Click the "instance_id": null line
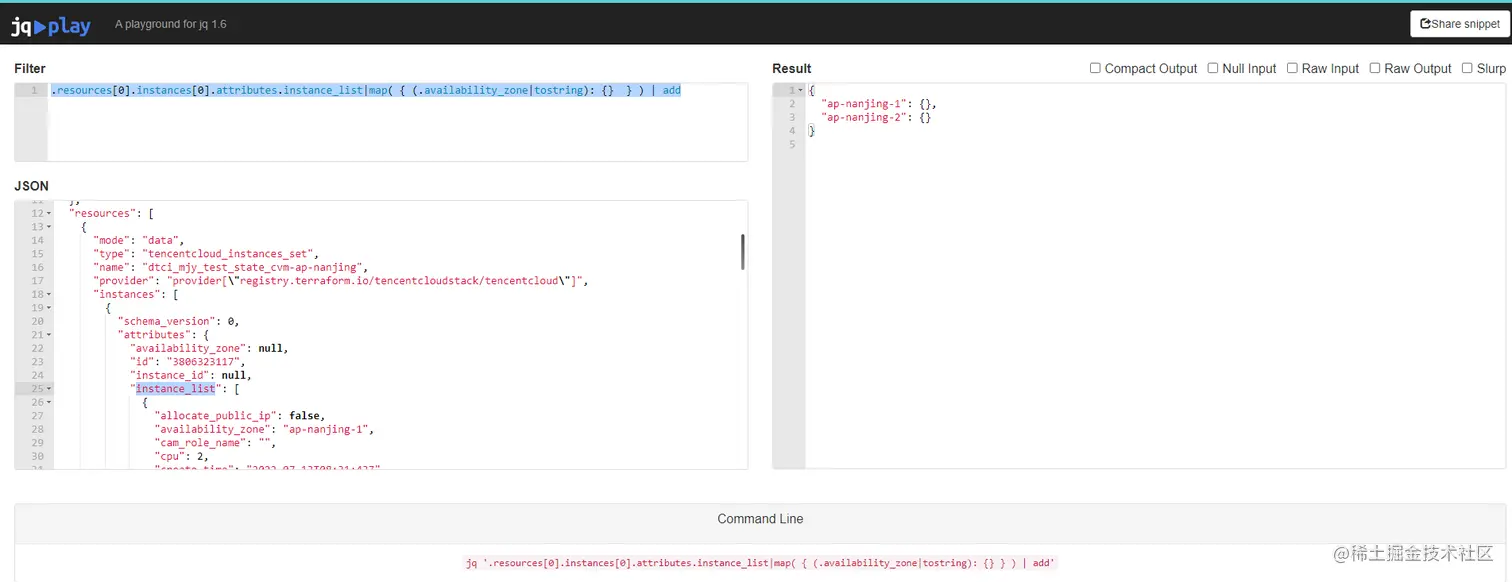Image resolution: width=1512 pixels, height=582 pixels. point(191,375)
